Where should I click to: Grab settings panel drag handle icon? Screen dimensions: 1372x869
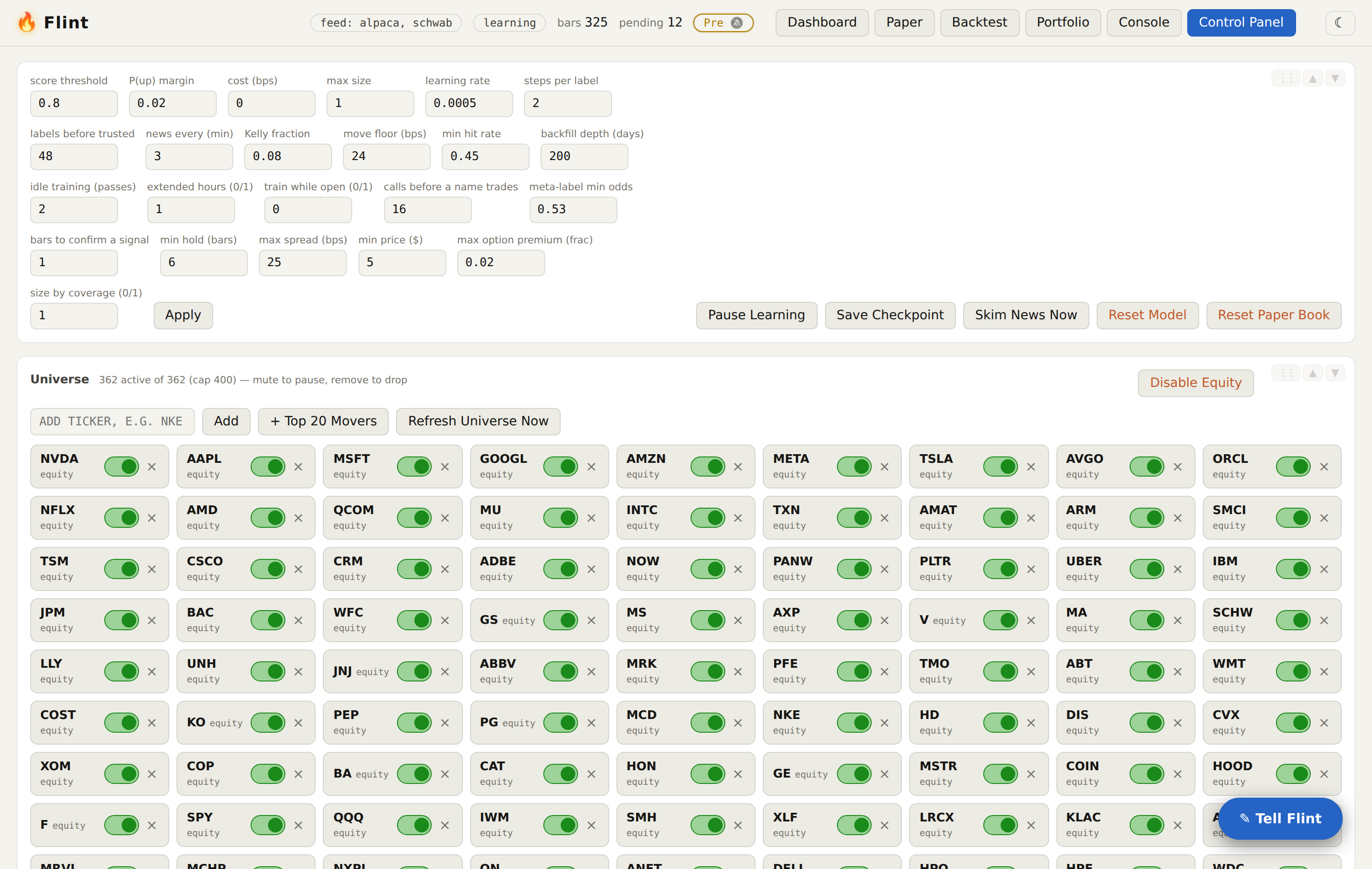(1286, 79)
